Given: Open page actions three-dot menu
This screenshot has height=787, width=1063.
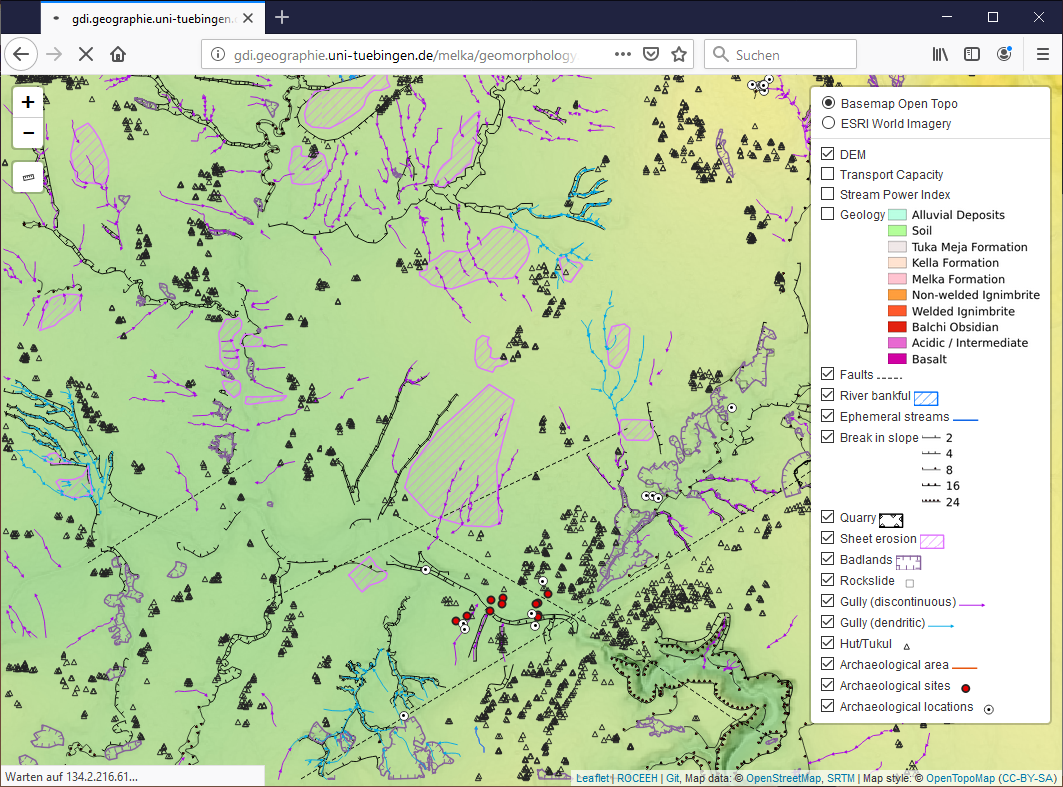Looking at the screenshot, I should 622,54.
